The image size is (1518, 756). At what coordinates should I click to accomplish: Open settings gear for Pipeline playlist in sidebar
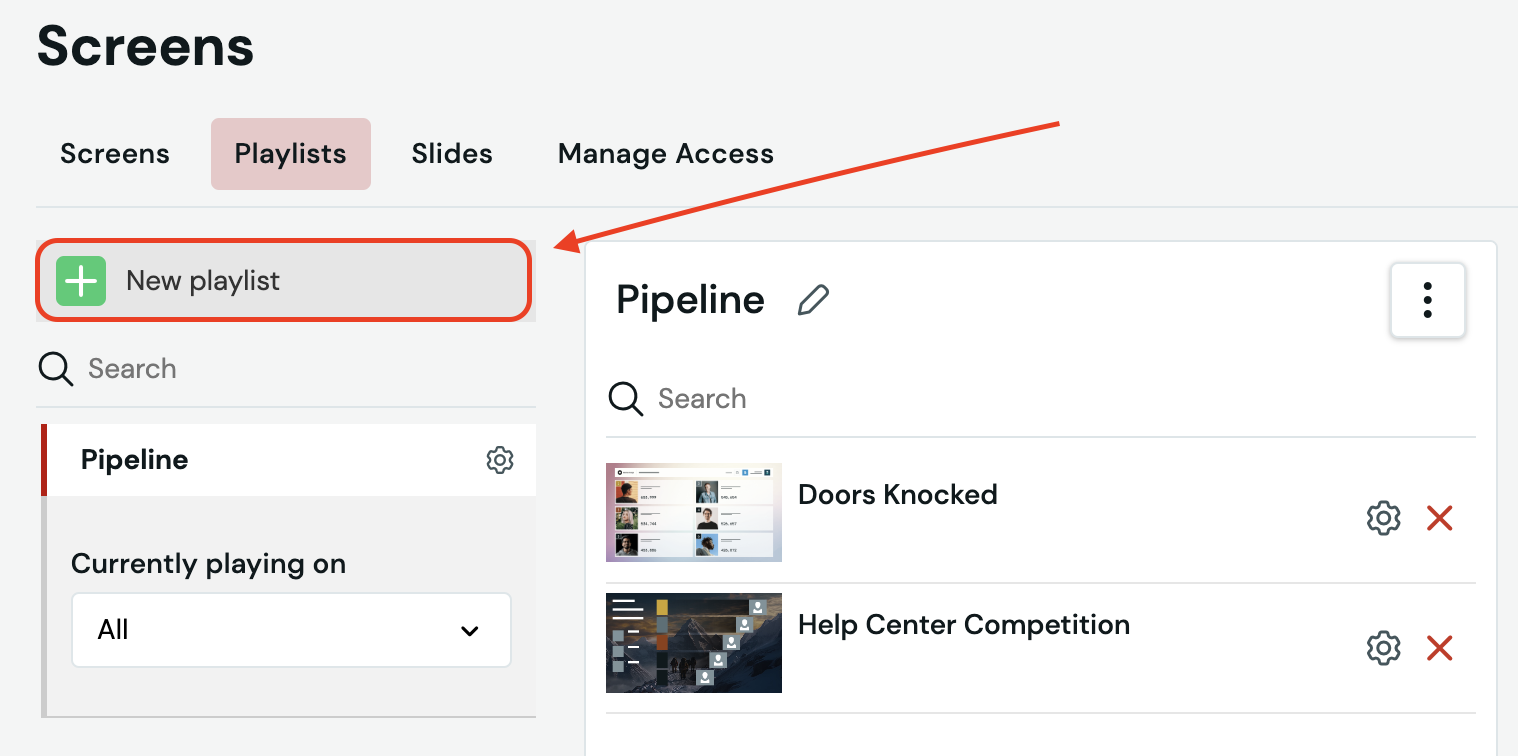[500, 460]
